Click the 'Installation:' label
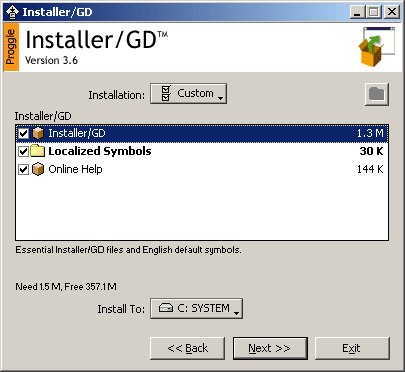The image size is (405, 372). [117, 95]
